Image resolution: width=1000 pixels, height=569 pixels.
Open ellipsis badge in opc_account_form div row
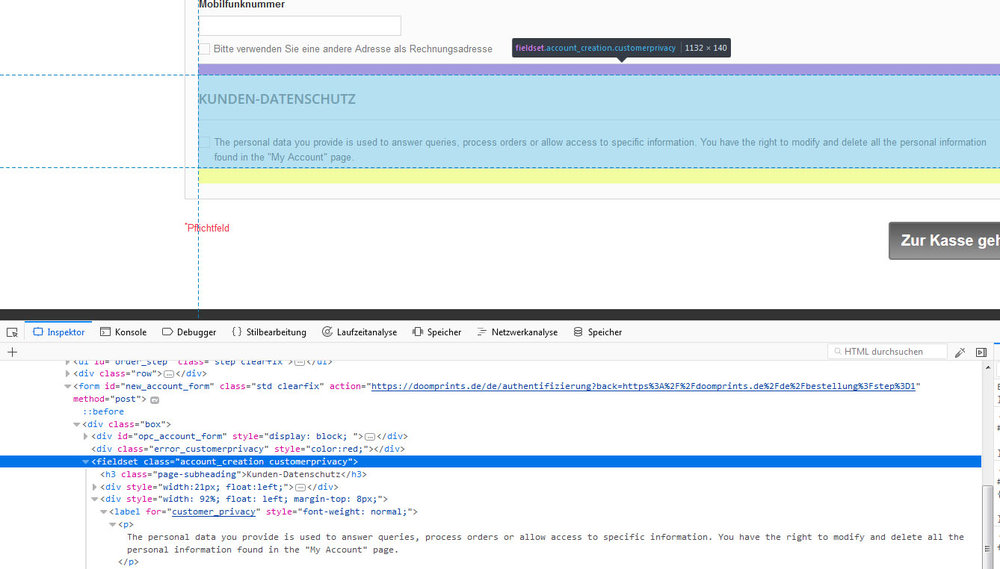(370, 437)
